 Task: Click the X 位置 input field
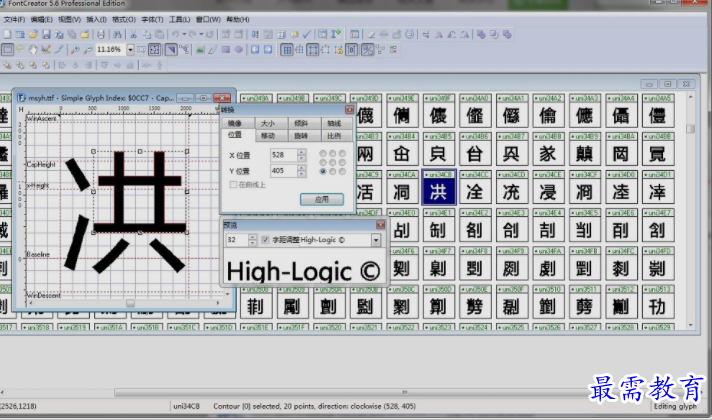click(x=283, y=155)
